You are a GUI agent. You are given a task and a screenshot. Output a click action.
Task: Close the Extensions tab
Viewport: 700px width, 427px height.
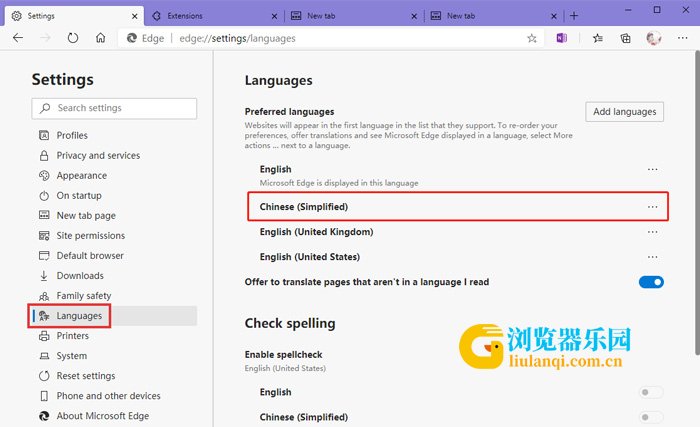click(x=274, y=16)
